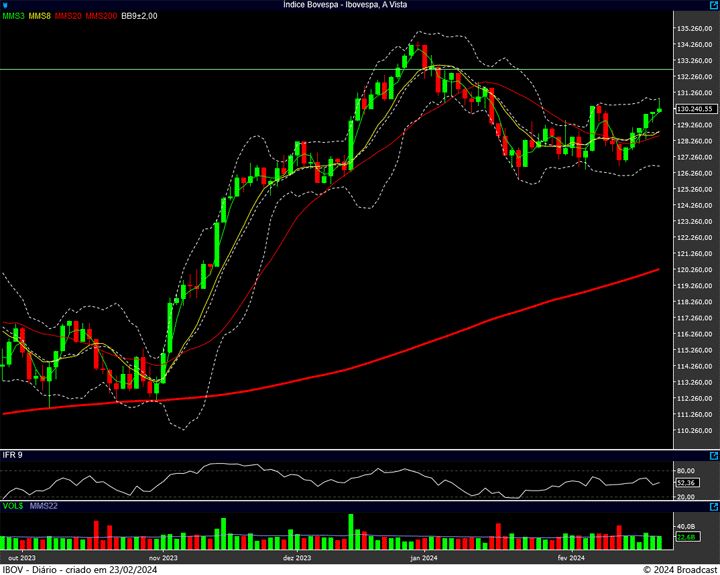Open the small menu icon at top-left corner

coord(5,5)
